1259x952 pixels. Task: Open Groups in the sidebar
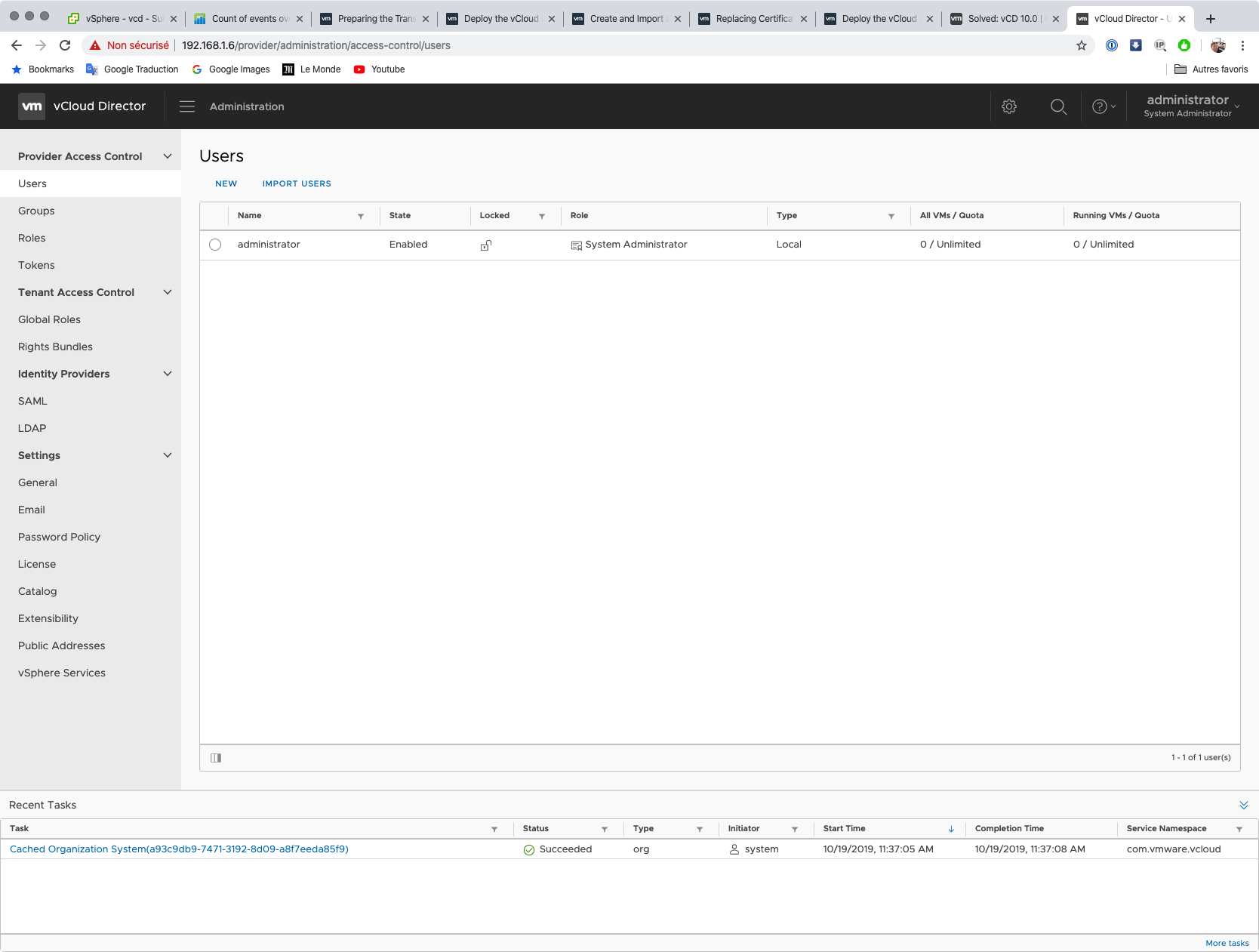36,211
